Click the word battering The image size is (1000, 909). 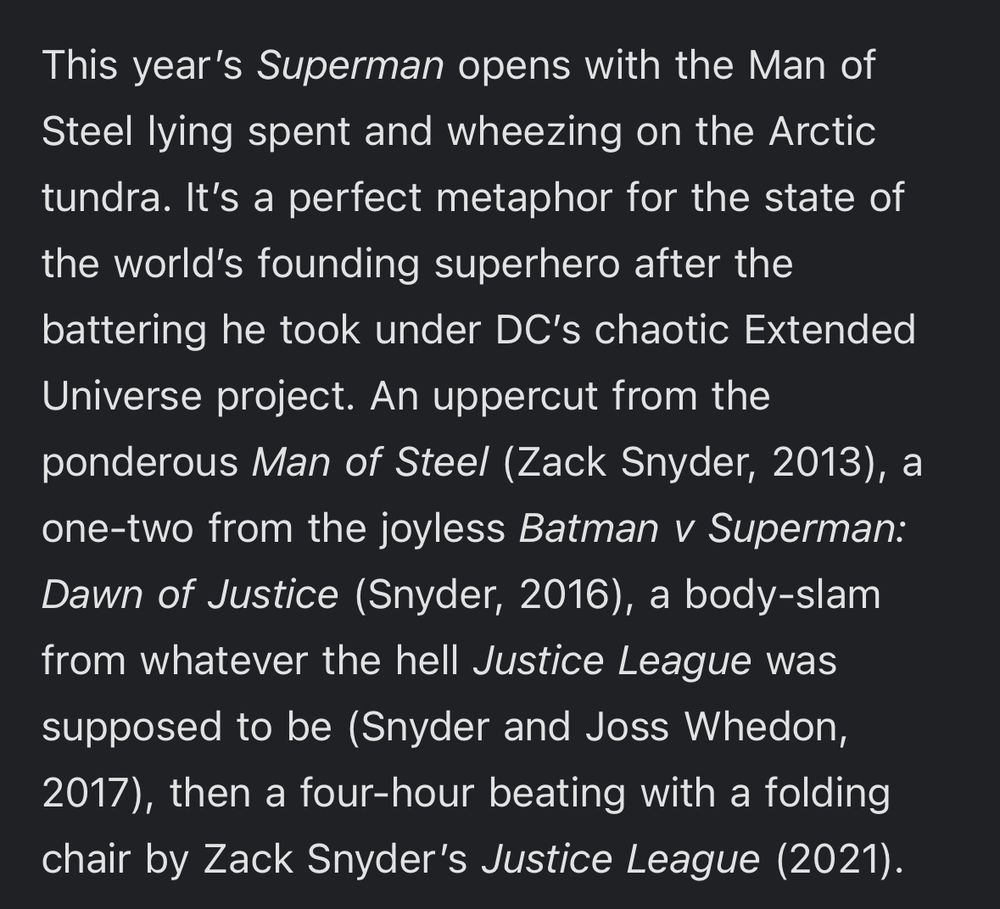point(124,332)
